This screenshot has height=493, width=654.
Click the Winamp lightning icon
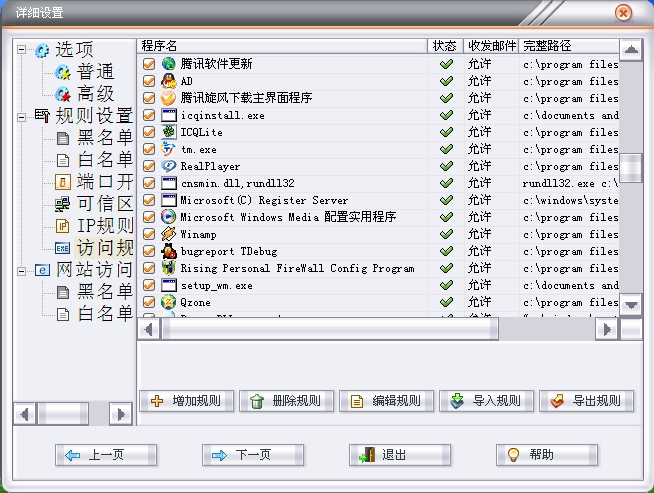click(x=169, y=234)
